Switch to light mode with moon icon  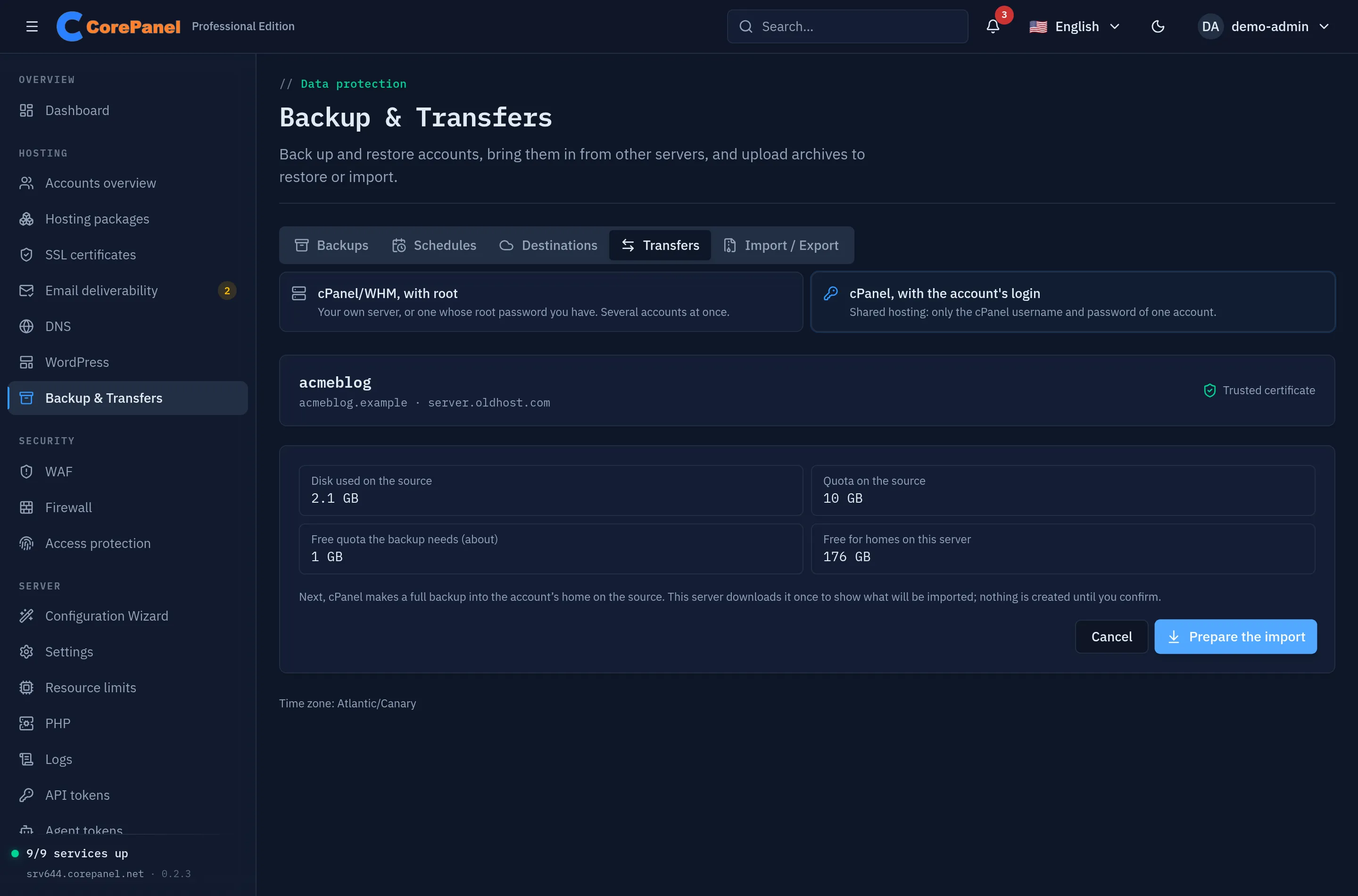click(x=1158, y=26)
